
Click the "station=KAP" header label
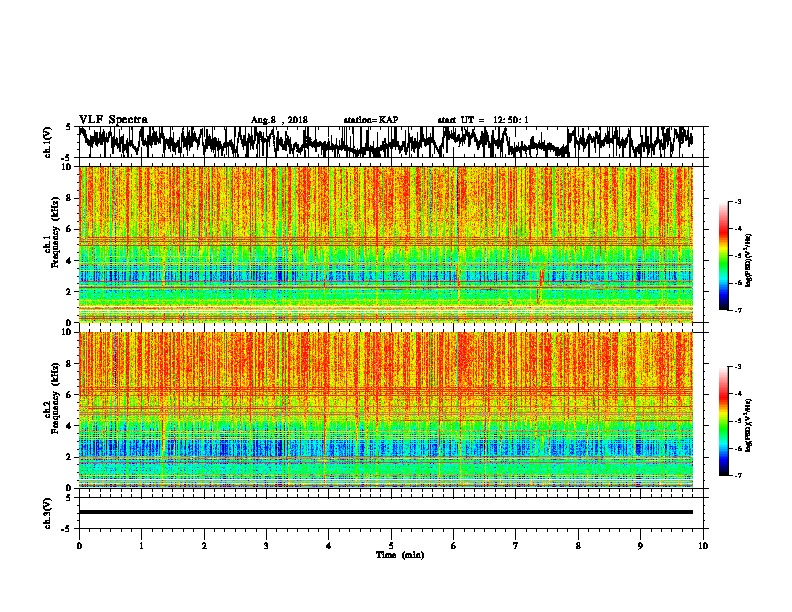[x=371, y=120]
